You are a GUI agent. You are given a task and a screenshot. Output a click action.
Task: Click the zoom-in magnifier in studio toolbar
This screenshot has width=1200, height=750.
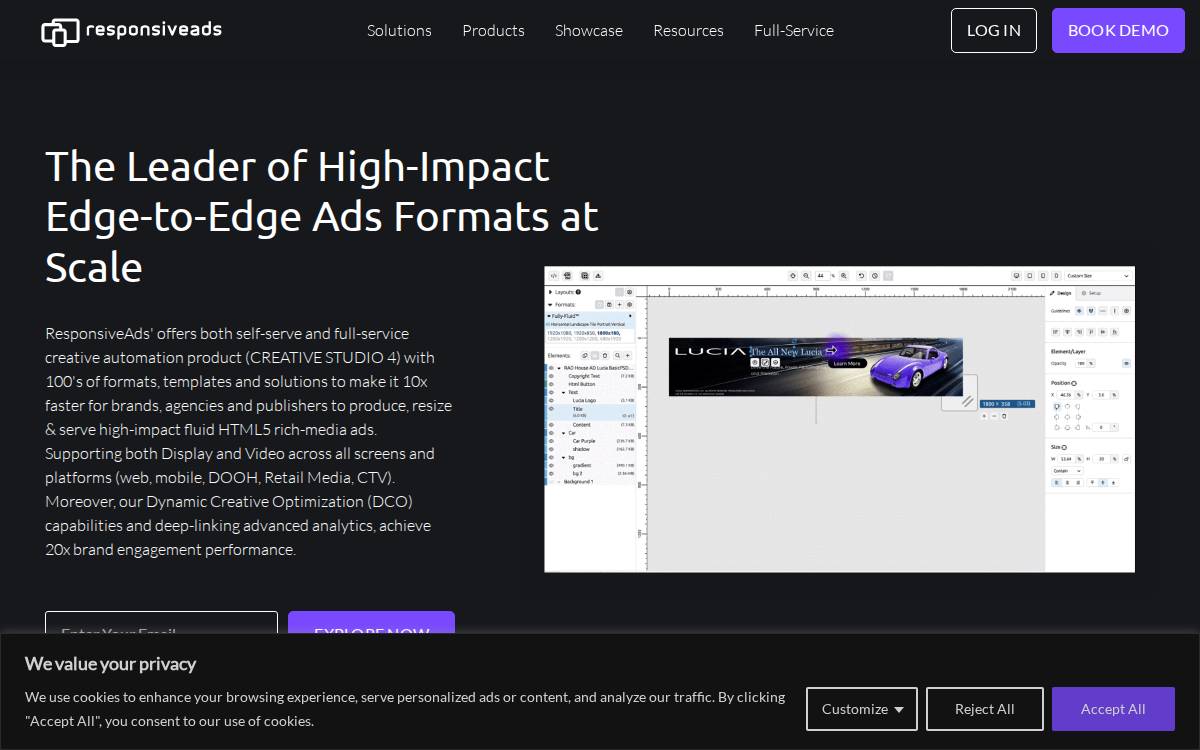[844, 275]
